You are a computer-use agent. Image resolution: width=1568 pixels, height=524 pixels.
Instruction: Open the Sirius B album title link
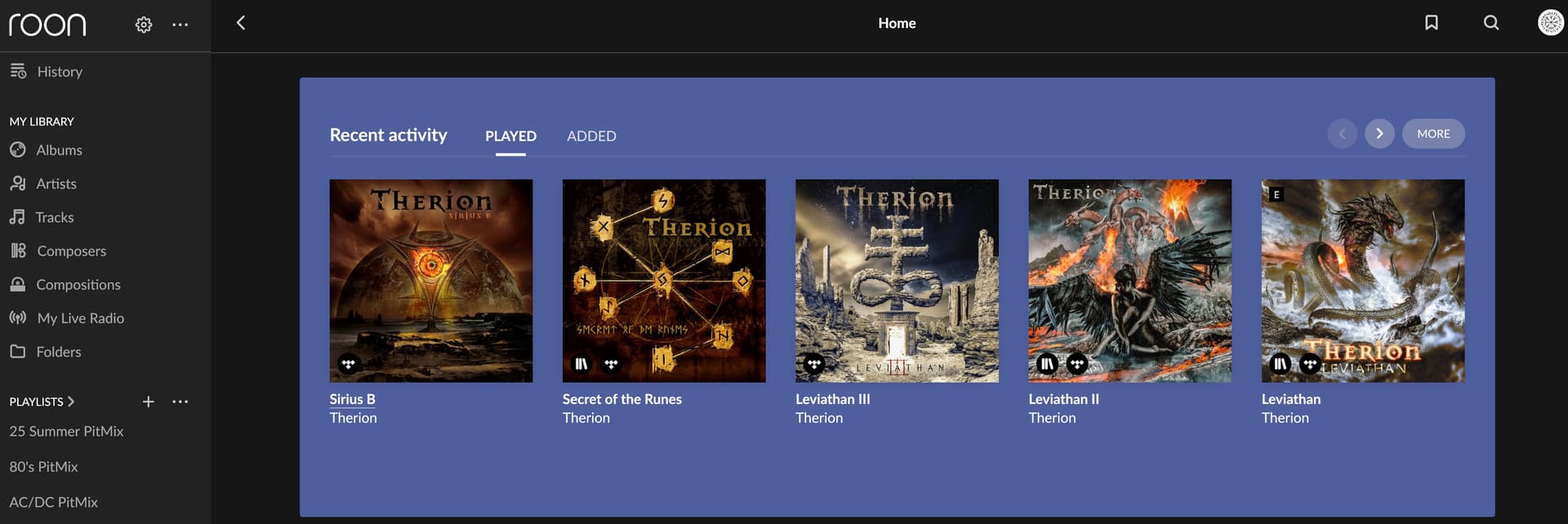(352, 399)
